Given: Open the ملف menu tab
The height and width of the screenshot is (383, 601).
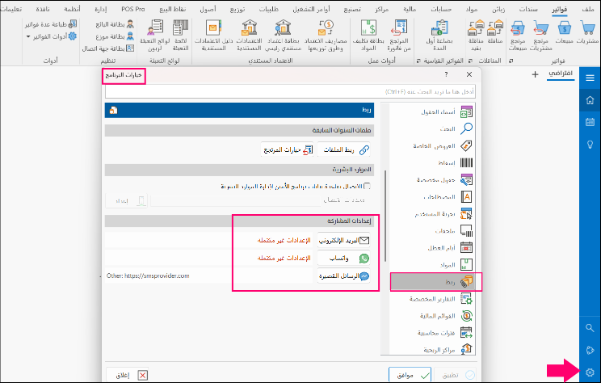Looking at the screenshot, I should point(588,9).
